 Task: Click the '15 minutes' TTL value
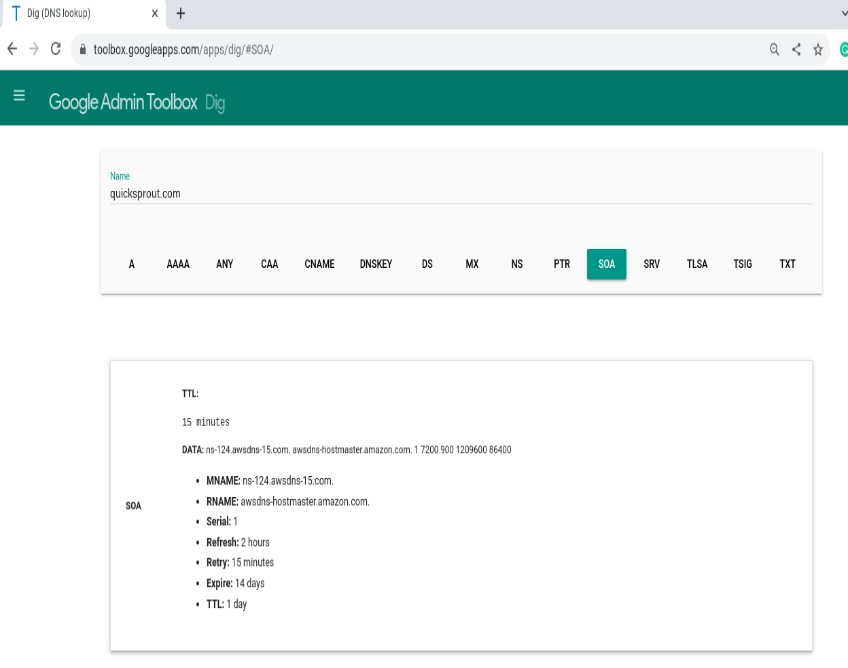tap(206, 422)
